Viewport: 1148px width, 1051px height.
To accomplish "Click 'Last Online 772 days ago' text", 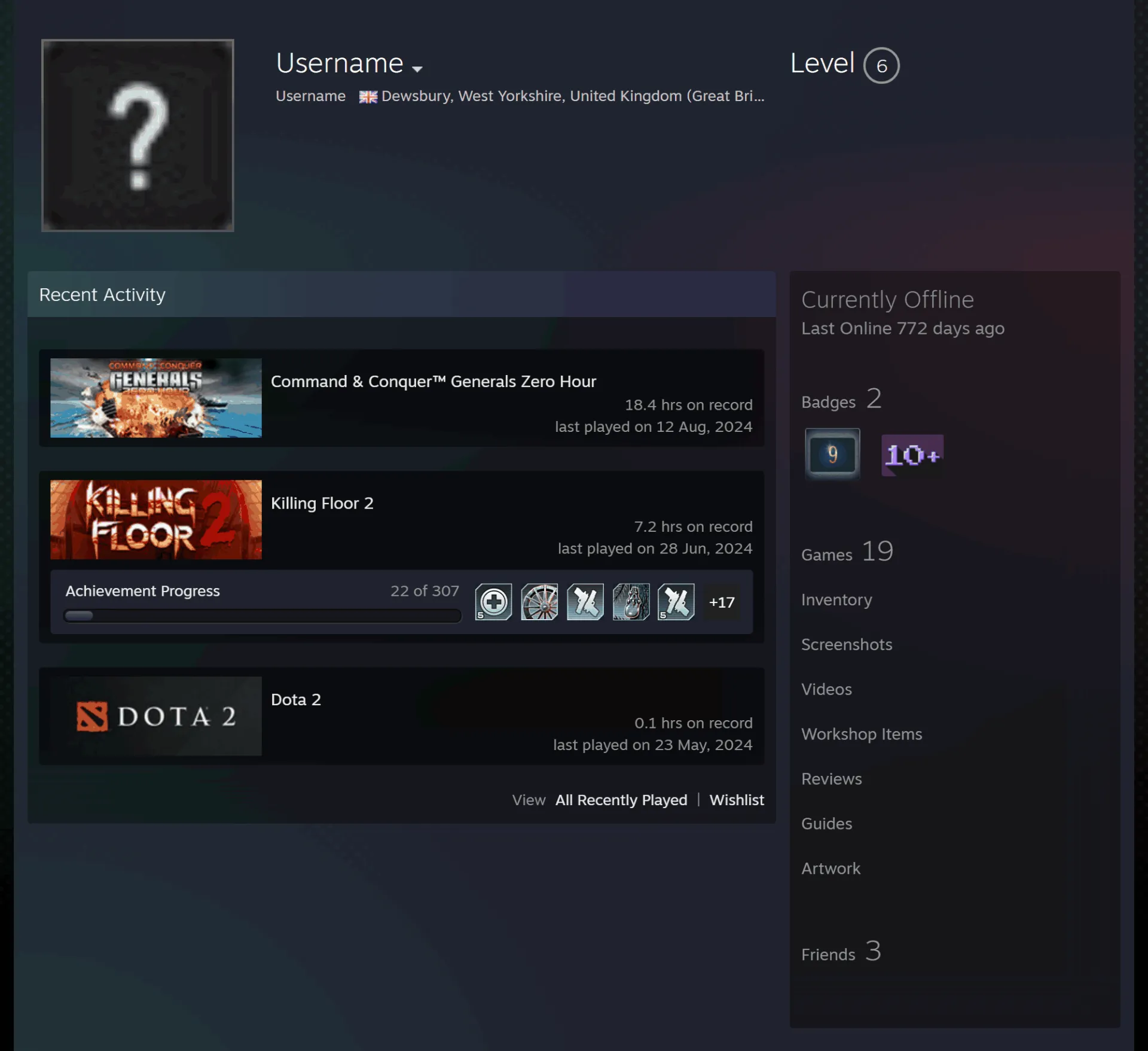I will click(x=903, y=328).
